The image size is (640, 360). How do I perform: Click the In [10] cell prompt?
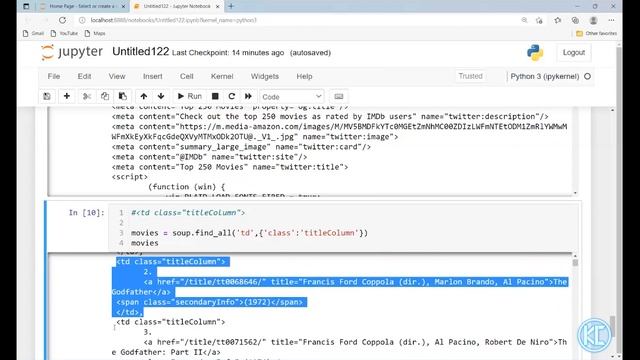pos(87,213)
